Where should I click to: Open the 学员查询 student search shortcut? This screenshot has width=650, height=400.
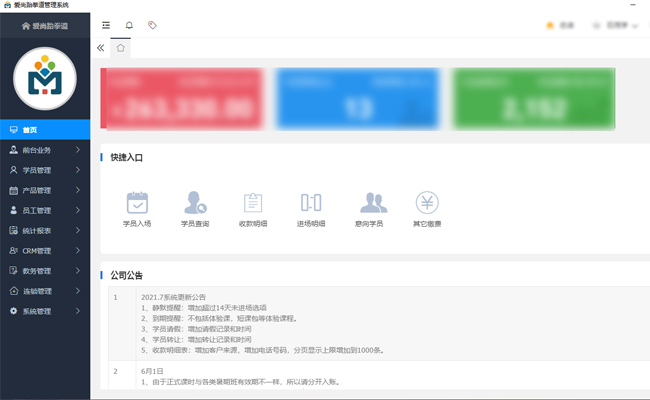click(195, 203)
